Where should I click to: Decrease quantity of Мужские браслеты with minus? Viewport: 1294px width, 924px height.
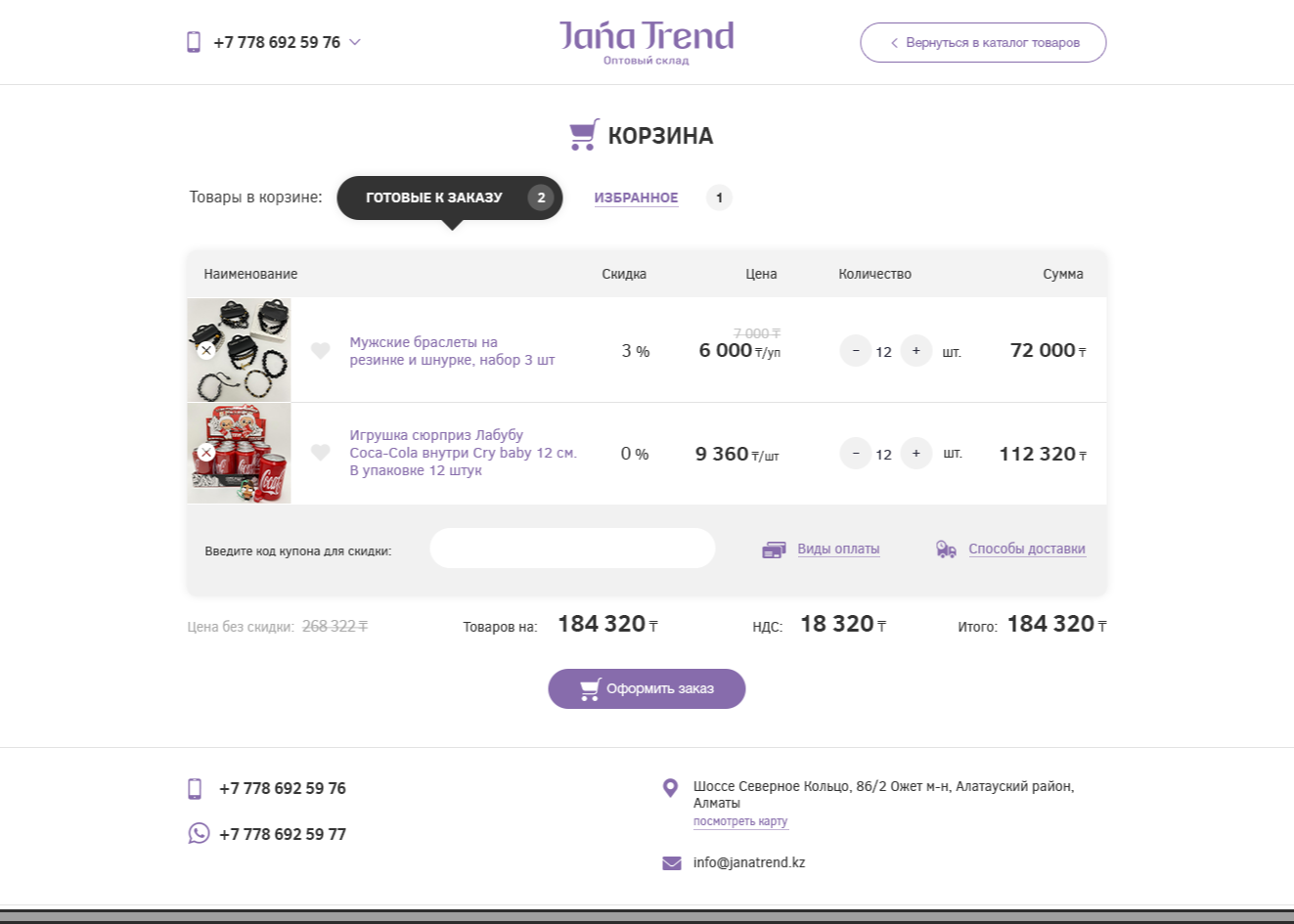coord(855,350)
